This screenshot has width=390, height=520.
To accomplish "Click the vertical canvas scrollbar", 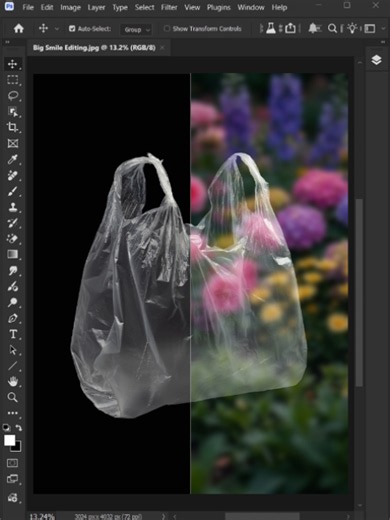I will 359,292.
